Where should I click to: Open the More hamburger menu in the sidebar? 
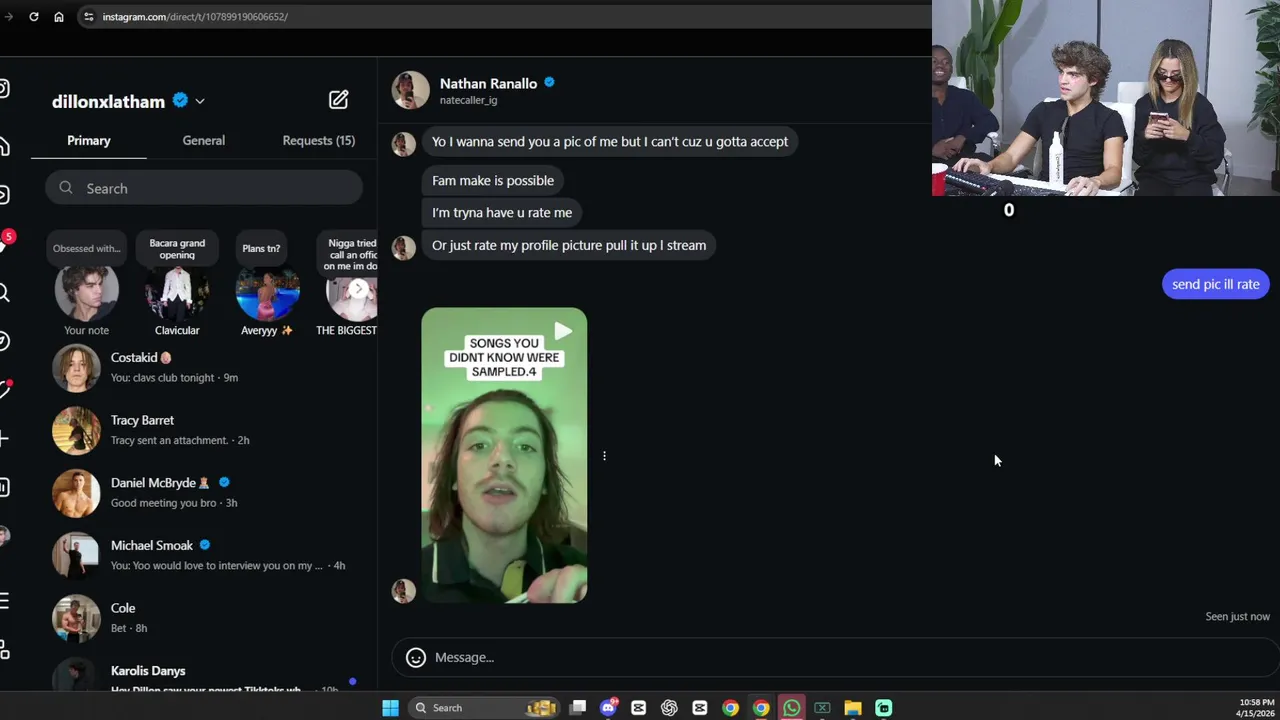click(4, 600)
